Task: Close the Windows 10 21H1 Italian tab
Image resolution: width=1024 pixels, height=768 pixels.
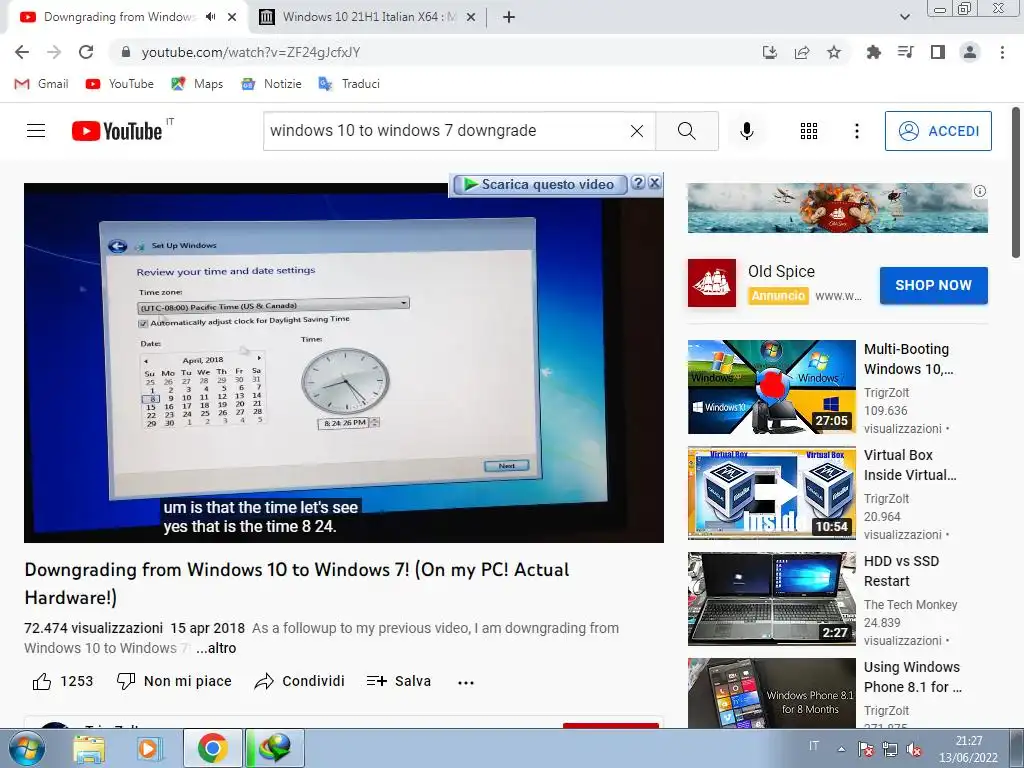Action: pyautogui.click(x=470, y=18)
